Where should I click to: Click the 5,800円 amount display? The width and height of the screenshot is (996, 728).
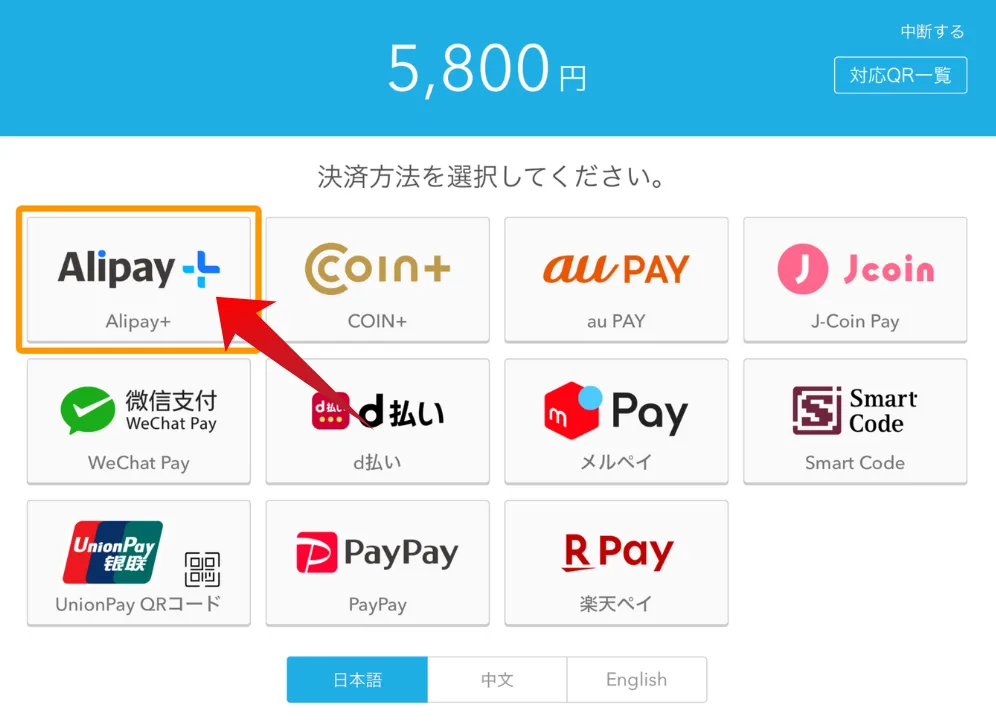(x=488, y=69)
